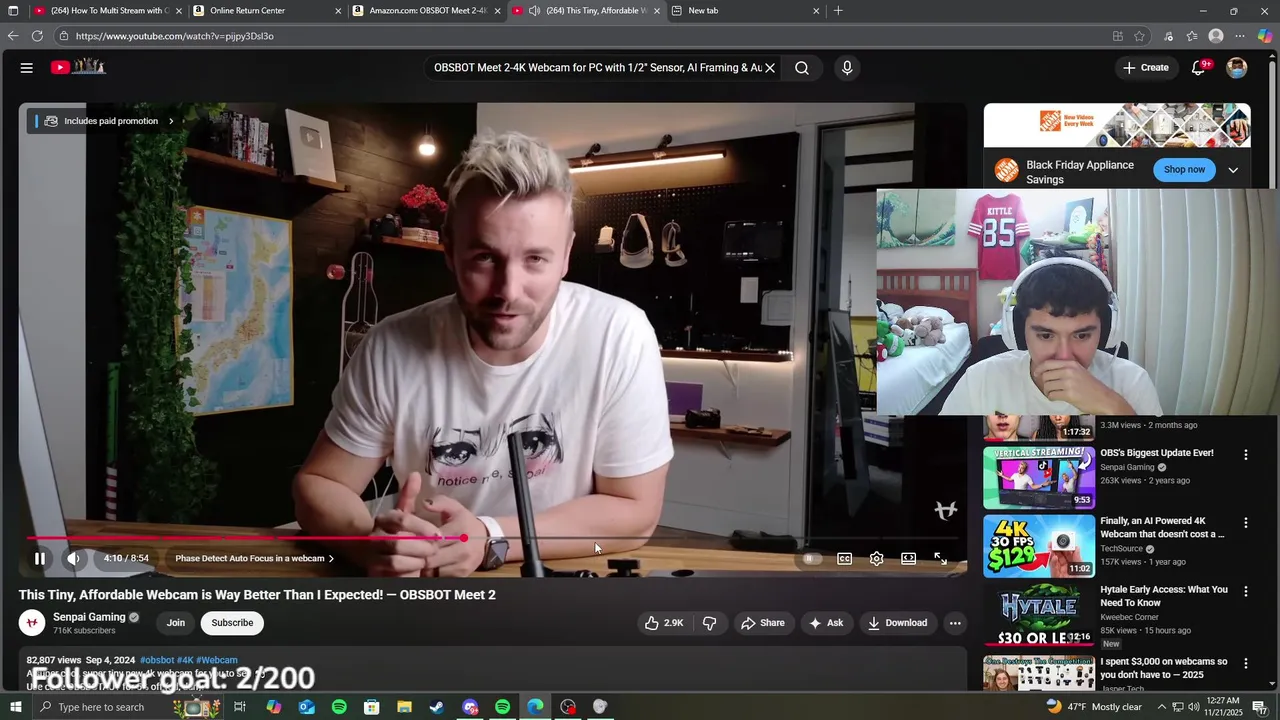Screen dimensions: 1280x720
Task: Open browser Favorites list icon
Action: pos(1192,36)
